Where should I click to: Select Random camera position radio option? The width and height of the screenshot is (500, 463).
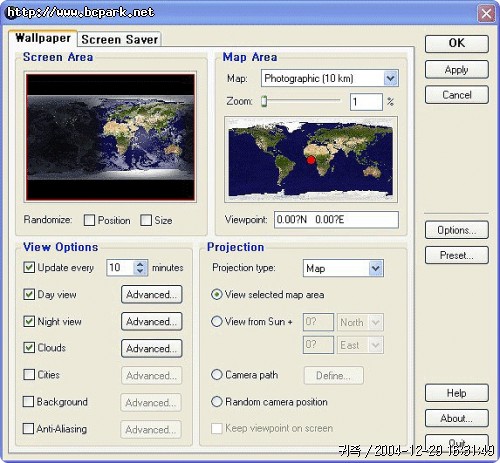(217, 402)
